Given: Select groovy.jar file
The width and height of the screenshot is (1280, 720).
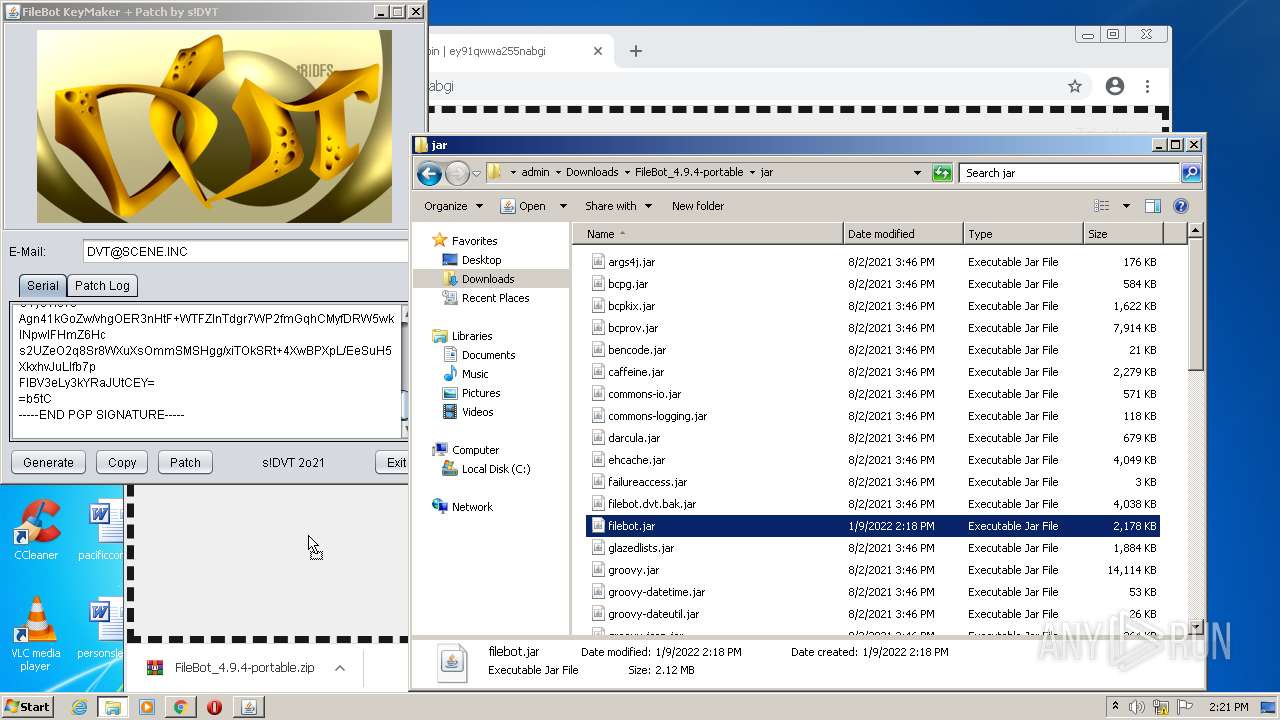Looking at the screenshot, I should point(634,570).
